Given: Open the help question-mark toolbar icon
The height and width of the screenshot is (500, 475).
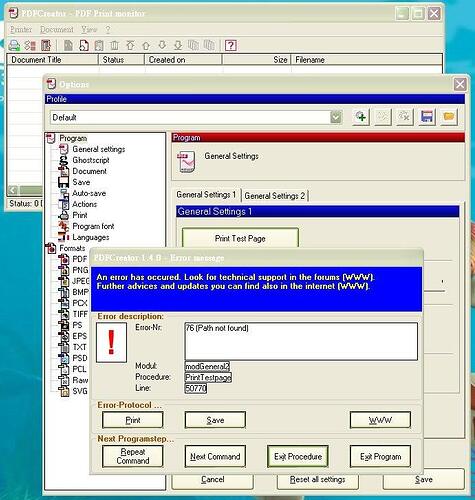Looking at the screenshot, I should coord(230,45).
